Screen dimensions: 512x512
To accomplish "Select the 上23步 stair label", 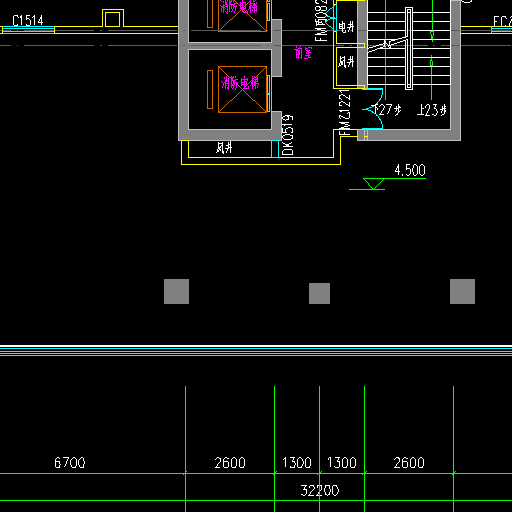I will coord(432,110).
